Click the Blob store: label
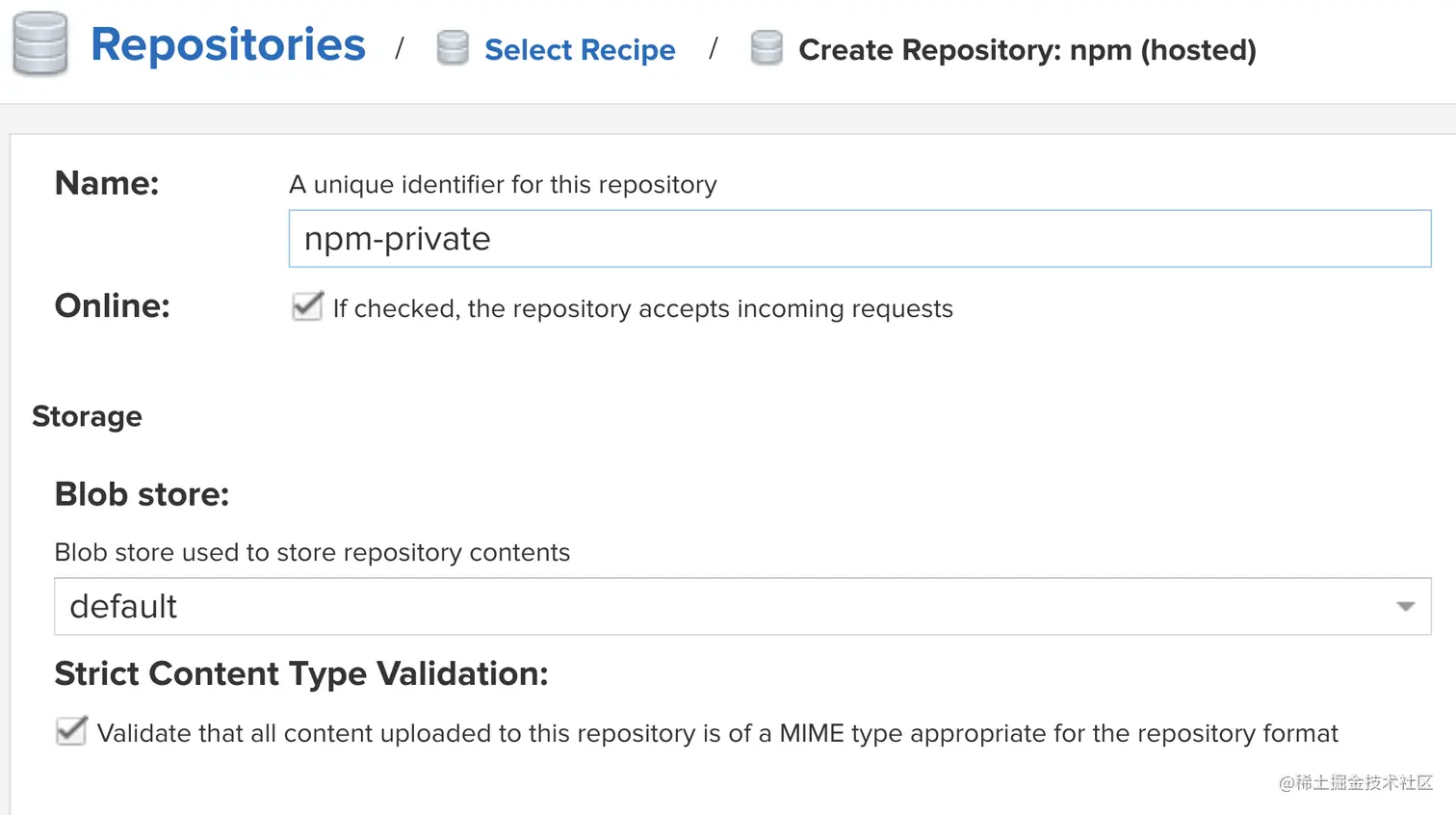The width and height of the screenshot is (1456, 815). coord(143,494)
